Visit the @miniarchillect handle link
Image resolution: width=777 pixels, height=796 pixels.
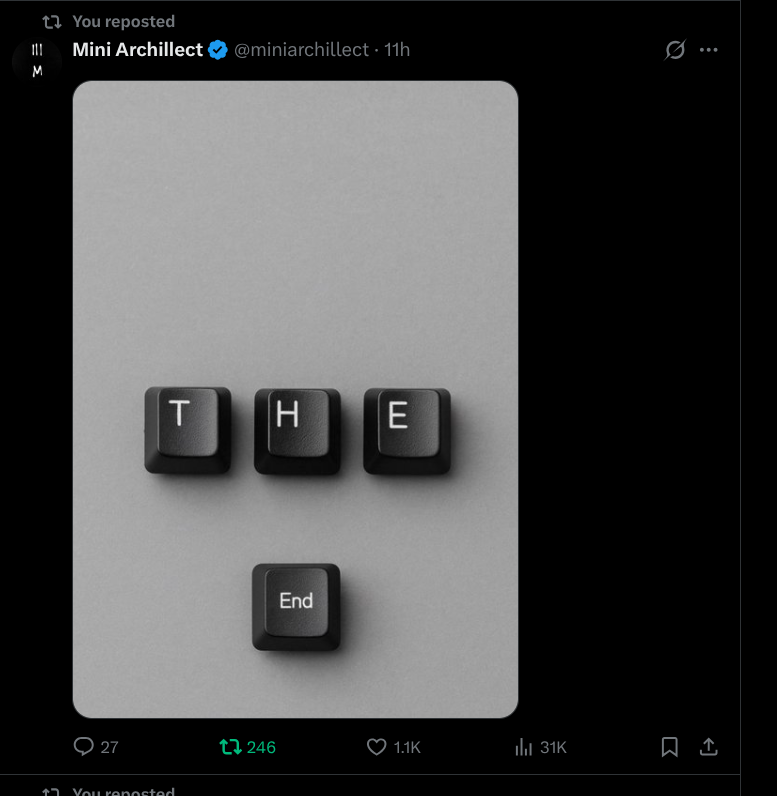click(x=301, y=50)
